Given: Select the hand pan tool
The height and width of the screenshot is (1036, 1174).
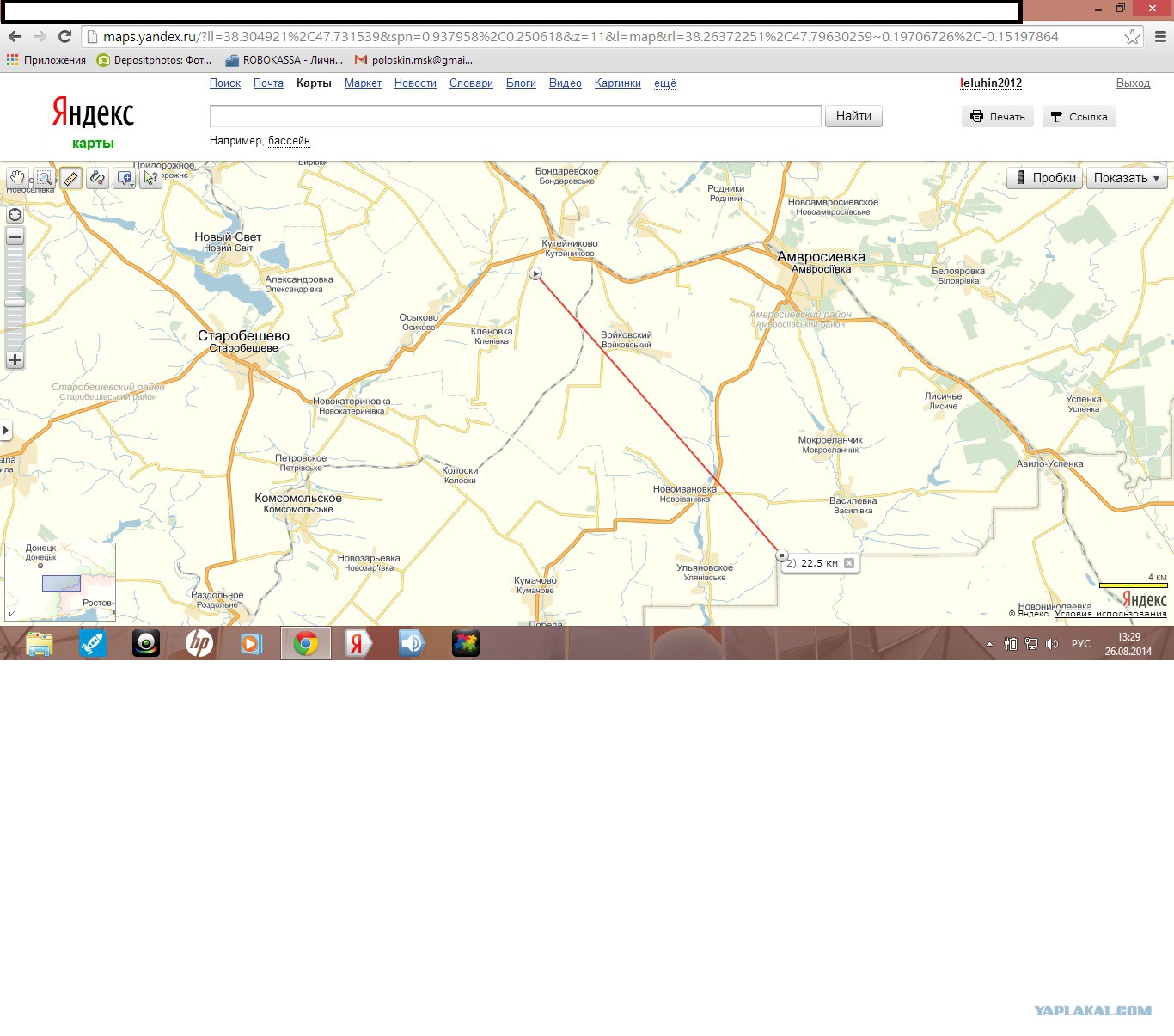Looking at the screenshot, I should [x=17, y=178].
